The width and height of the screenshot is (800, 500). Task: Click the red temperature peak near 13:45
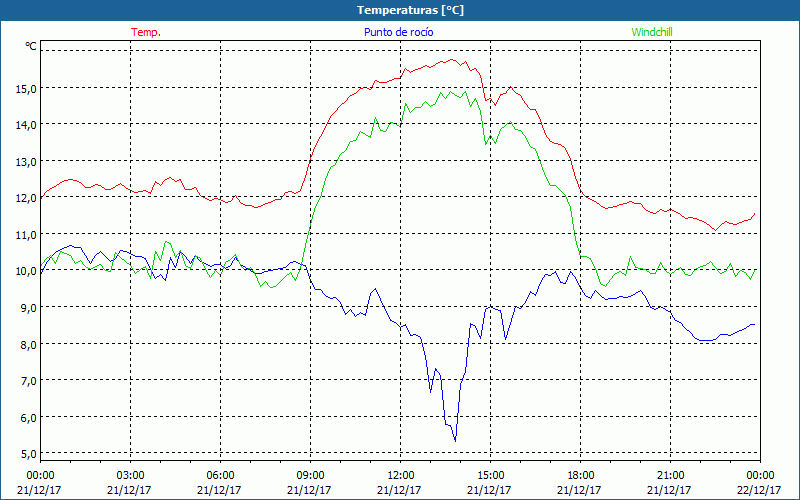tap(452, 59)
